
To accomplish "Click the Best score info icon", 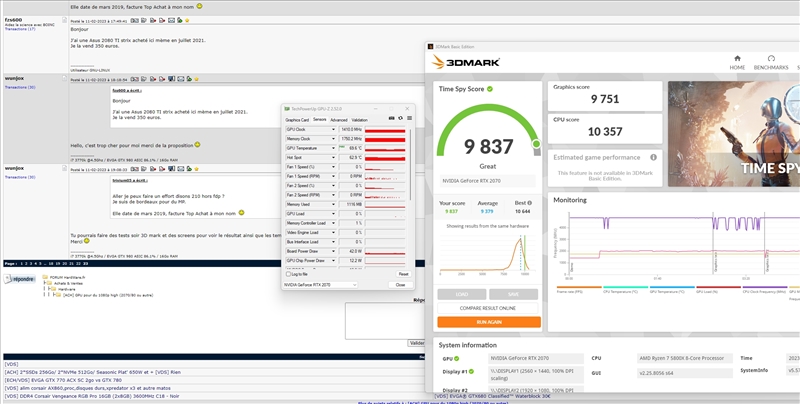I will [531, 203].
